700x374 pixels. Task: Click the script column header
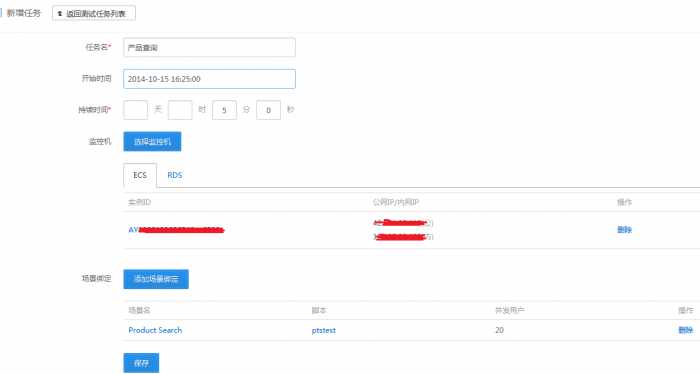click(319, 310)
